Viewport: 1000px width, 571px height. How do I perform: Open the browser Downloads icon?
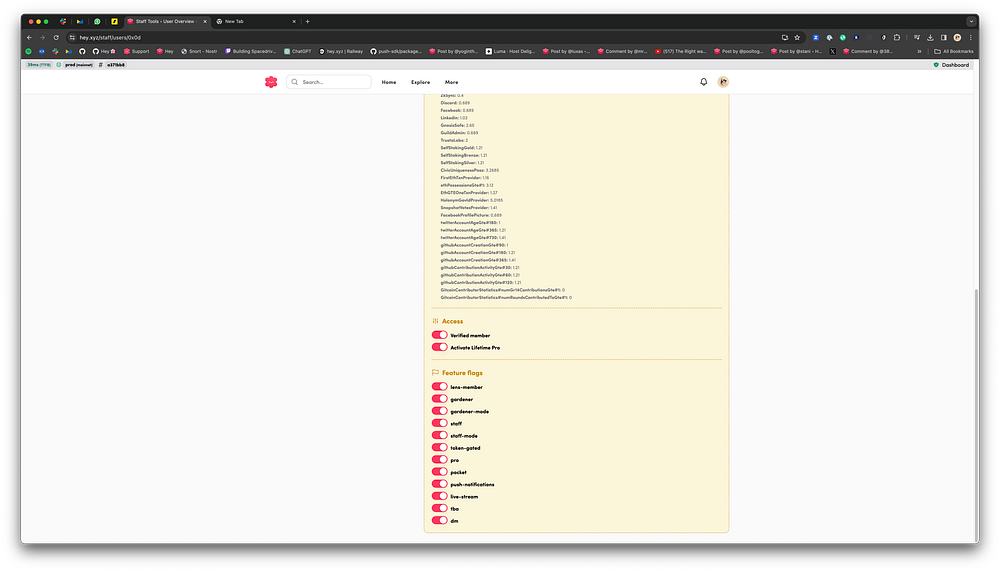click(x=930, y=38)
